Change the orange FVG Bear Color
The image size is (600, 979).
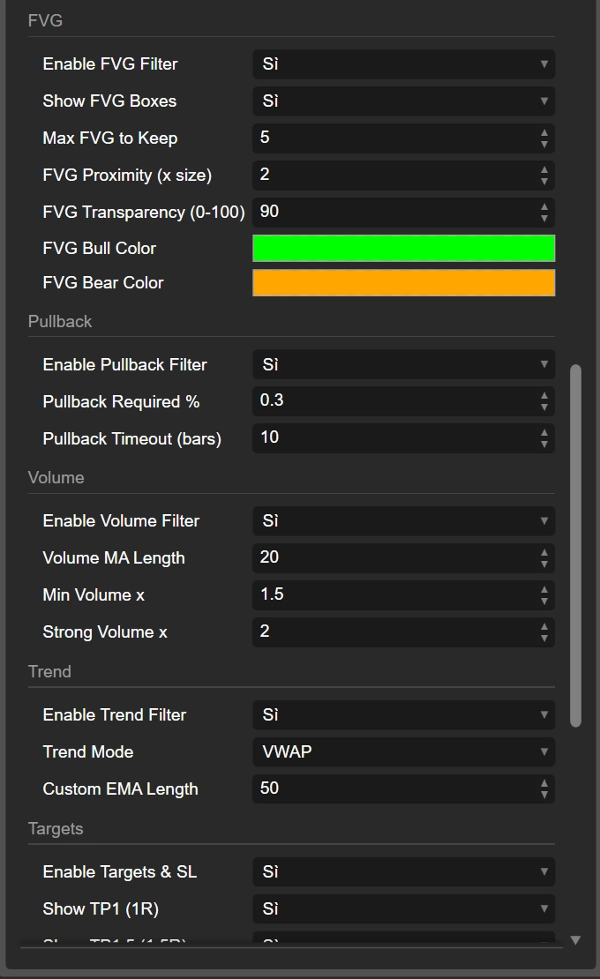[x=403, y=283]
